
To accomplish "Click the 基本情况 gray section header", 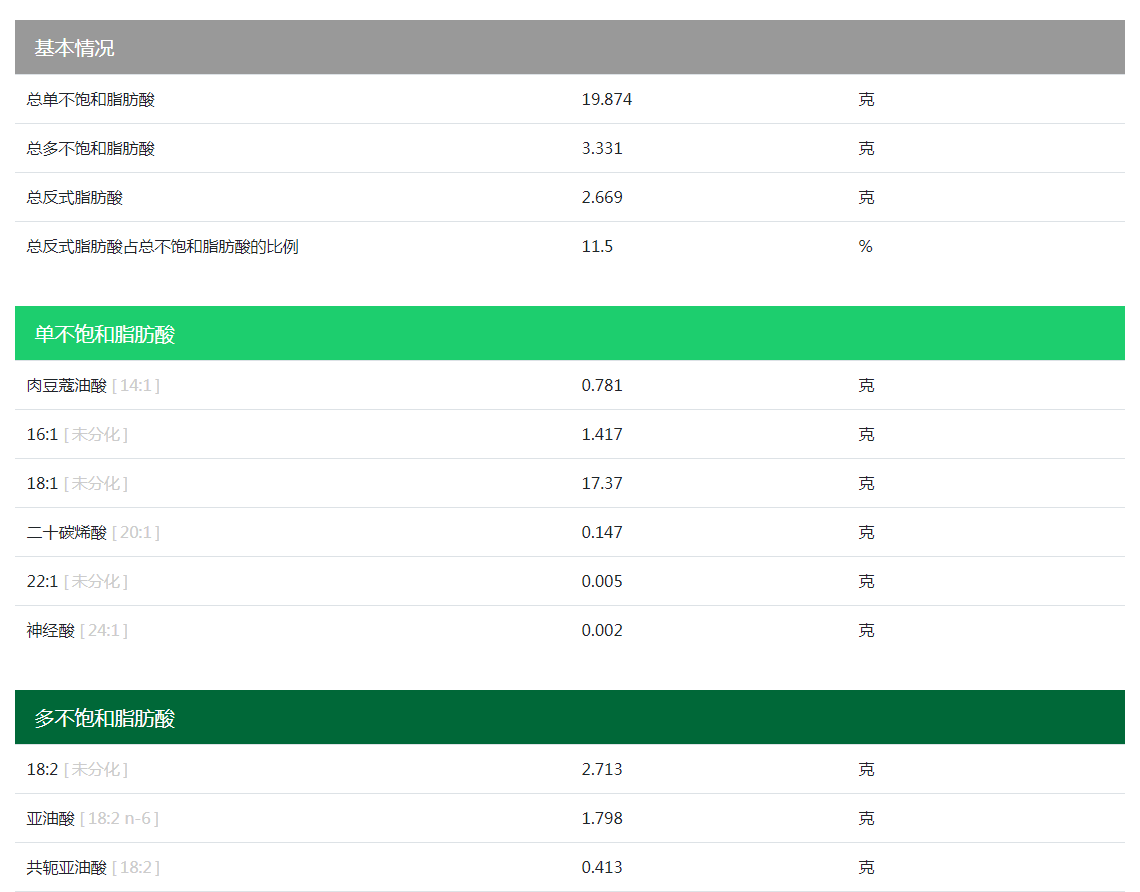I will (x=74, y=48).
